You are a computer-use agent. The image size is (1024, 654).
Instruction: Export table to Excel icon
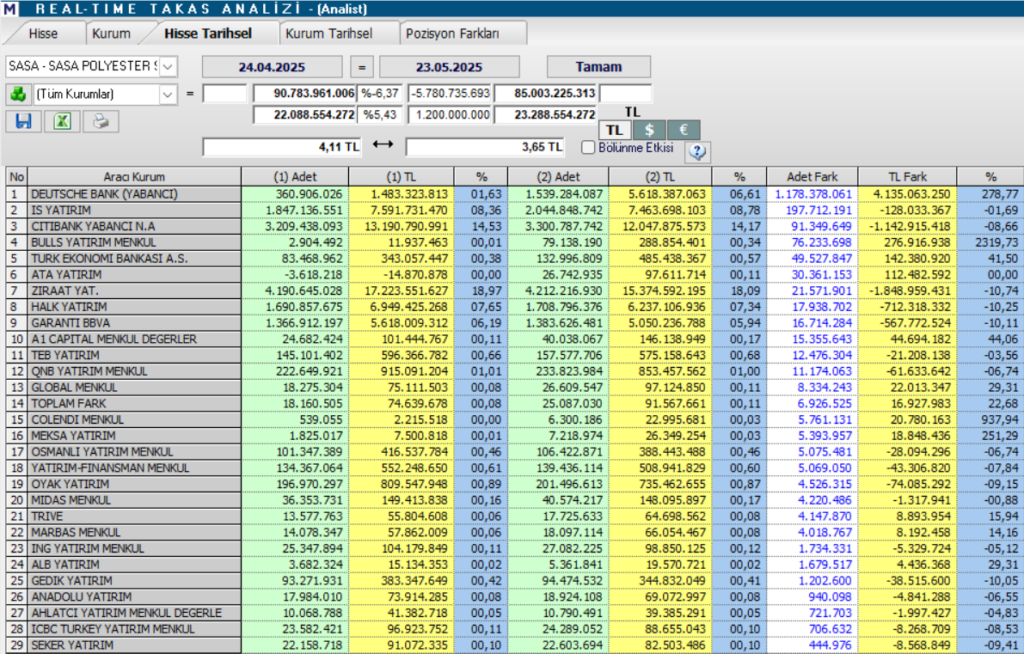pyautogui.click(x=62, y=122)
